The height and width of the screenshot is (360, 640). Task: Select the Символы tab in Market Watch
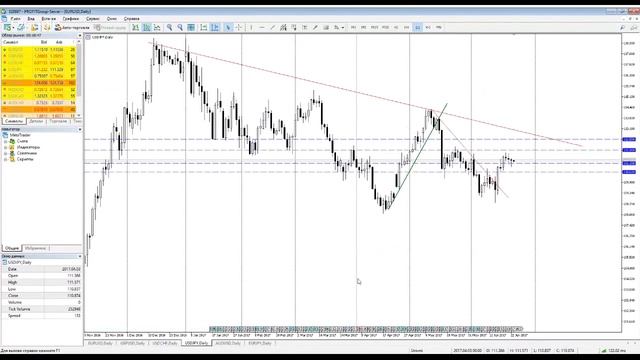[x=14, y=121]
